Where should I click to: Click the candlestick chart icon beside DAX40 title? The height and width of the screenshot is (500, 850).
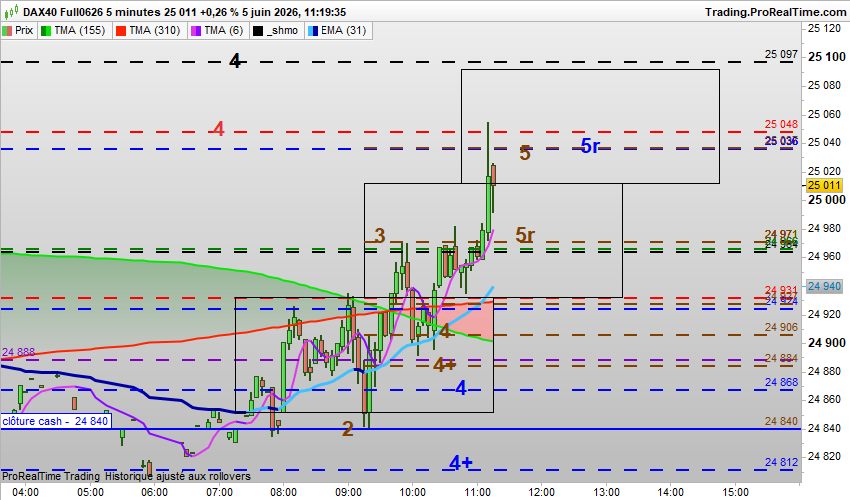11,11
